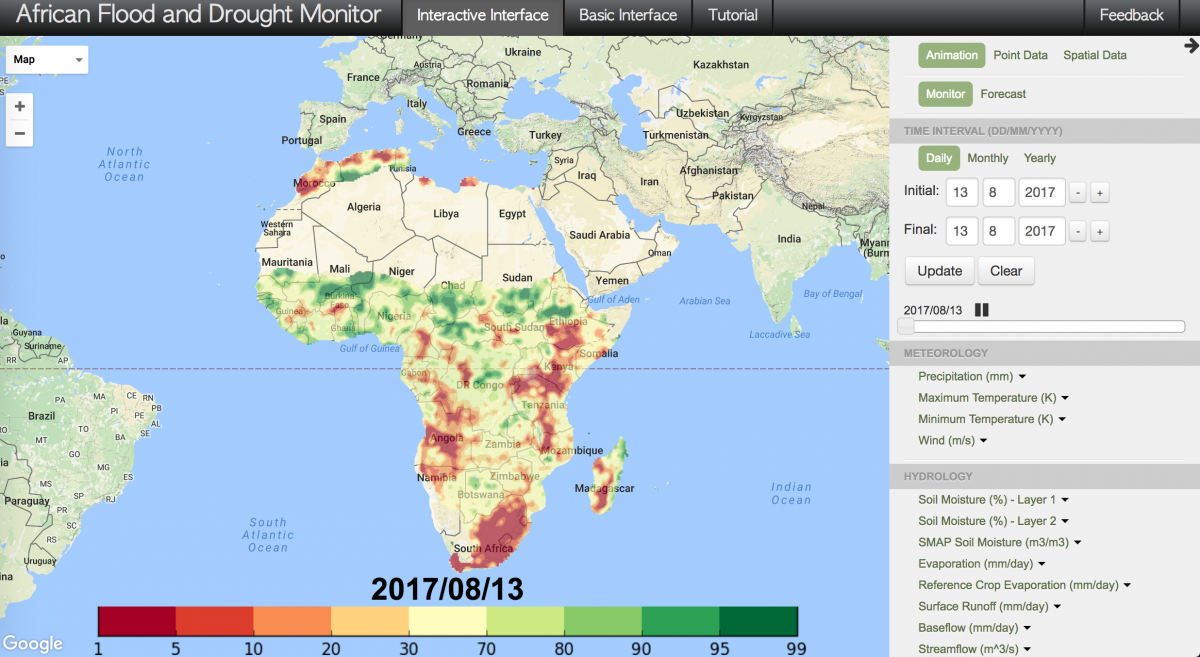Select the Monthly time interval
The height and width of the screenshot is (657, 1200).
pos(987,158)
